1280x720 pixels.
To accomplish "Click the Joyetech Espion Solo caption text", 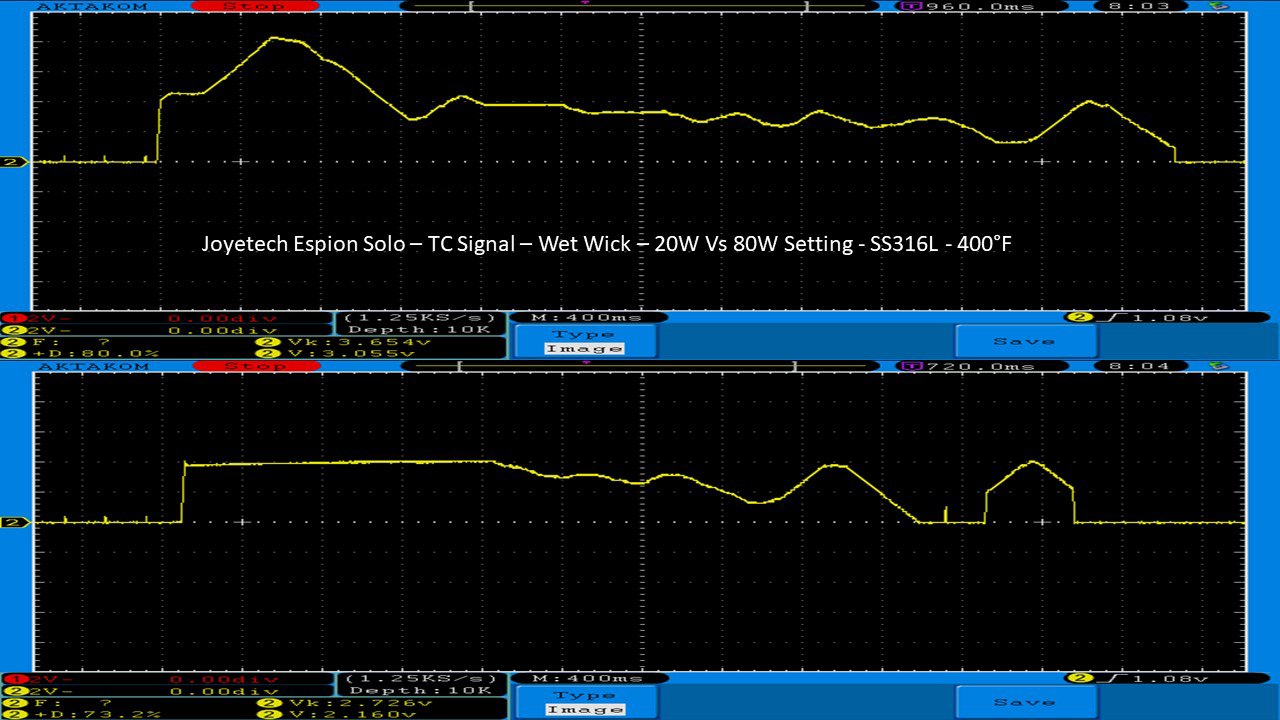I will (607, 243).
